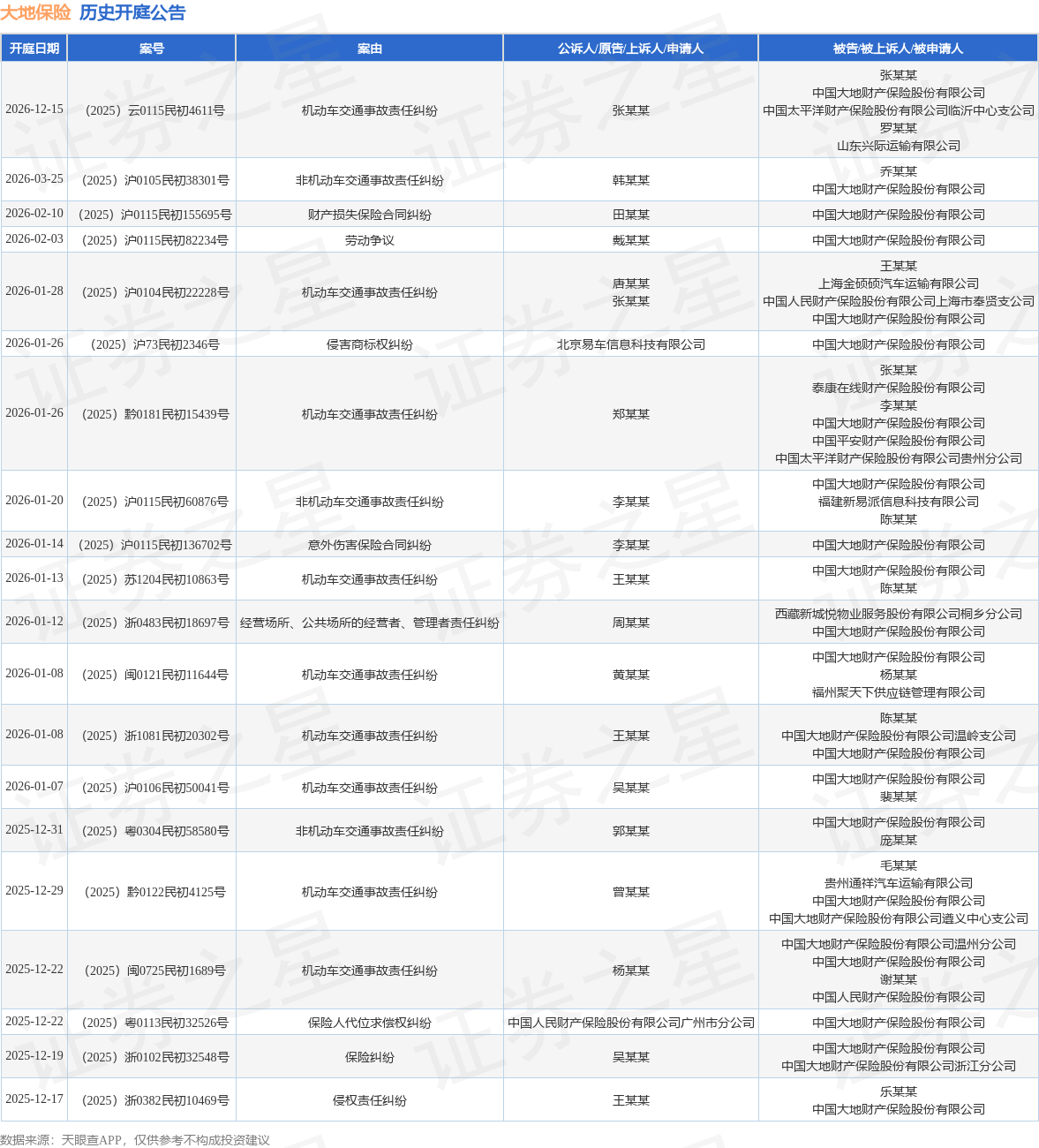The image size is (1039, 1148).
Task: Click case number (2025)沪73民初2346号
Action: 152,344
